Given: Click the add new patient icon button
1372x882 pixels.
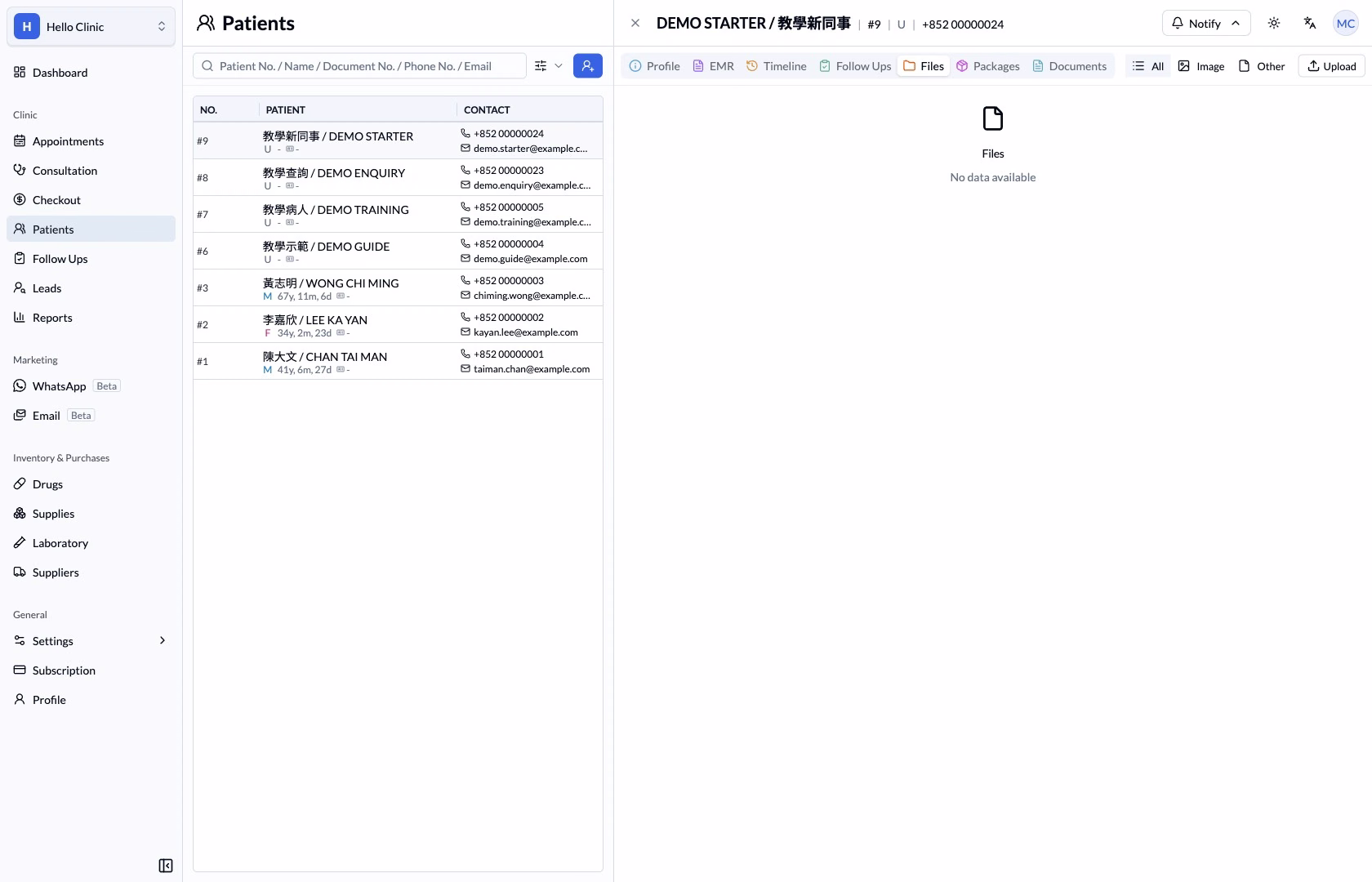Looking at the screenshot, I should coord(588,66).
